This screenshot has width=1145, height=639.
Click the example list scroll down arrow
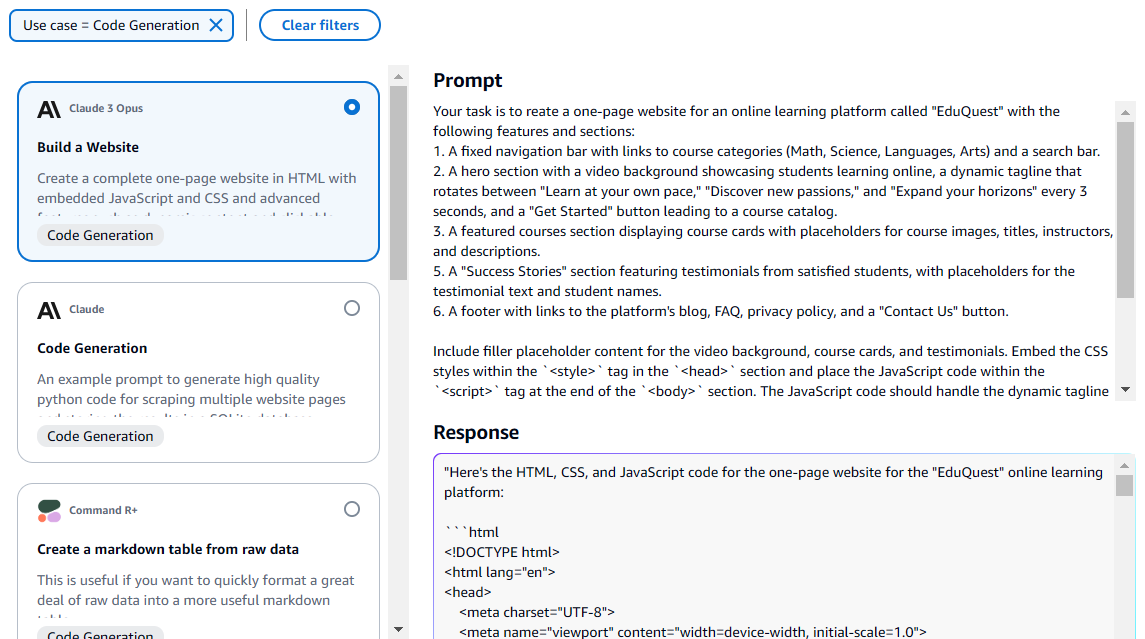click(x=398, y=629)
